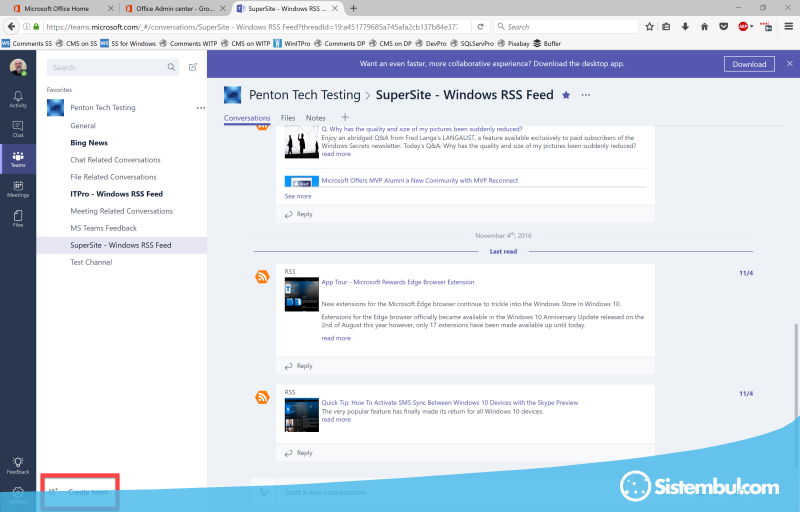Reply to the Quick Tip post

coord(298,453)
